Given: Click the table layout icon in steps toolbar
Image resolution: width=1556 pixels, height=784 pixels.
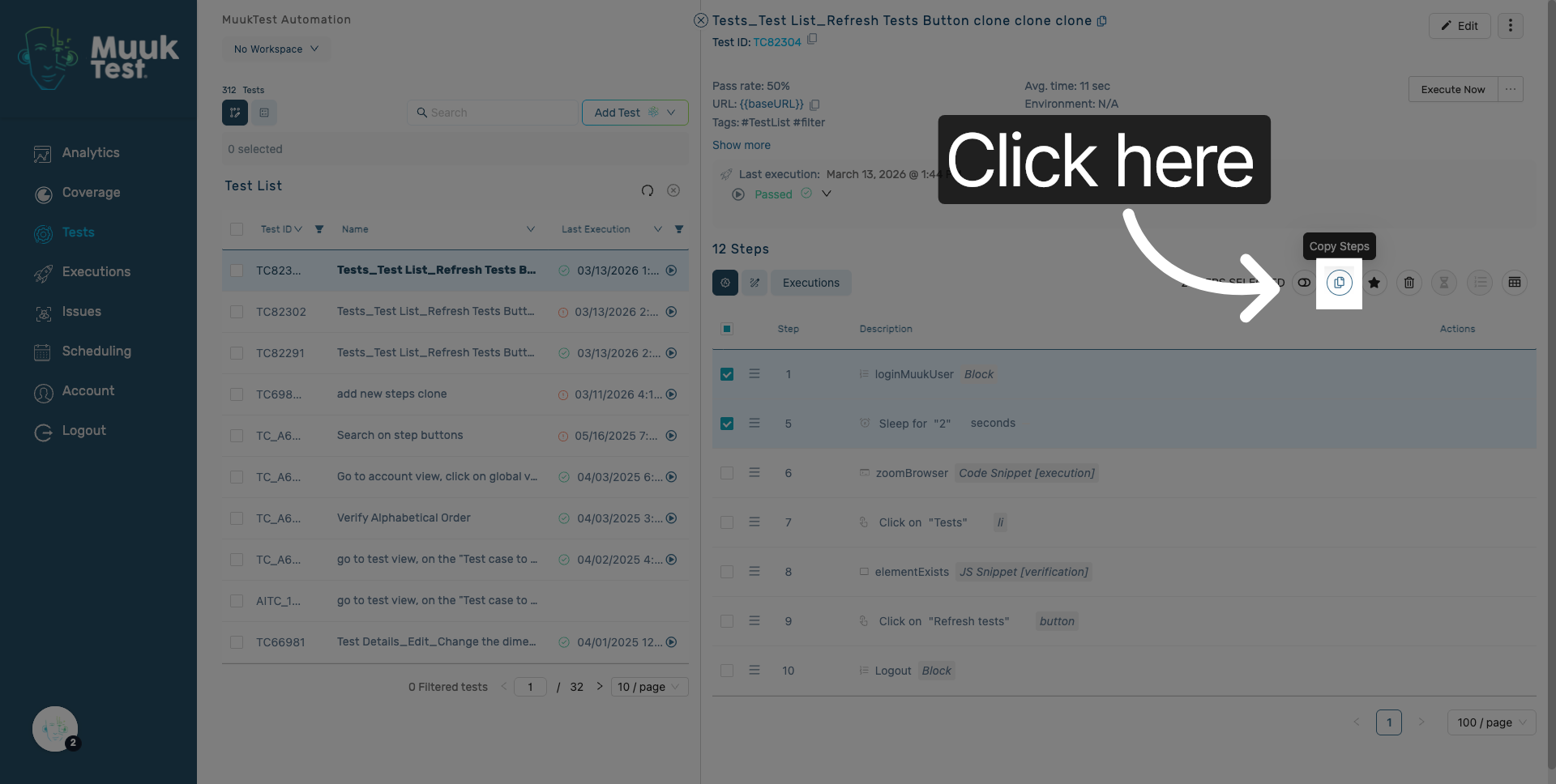Looking at the screenshot, I should click(1515, 283).
